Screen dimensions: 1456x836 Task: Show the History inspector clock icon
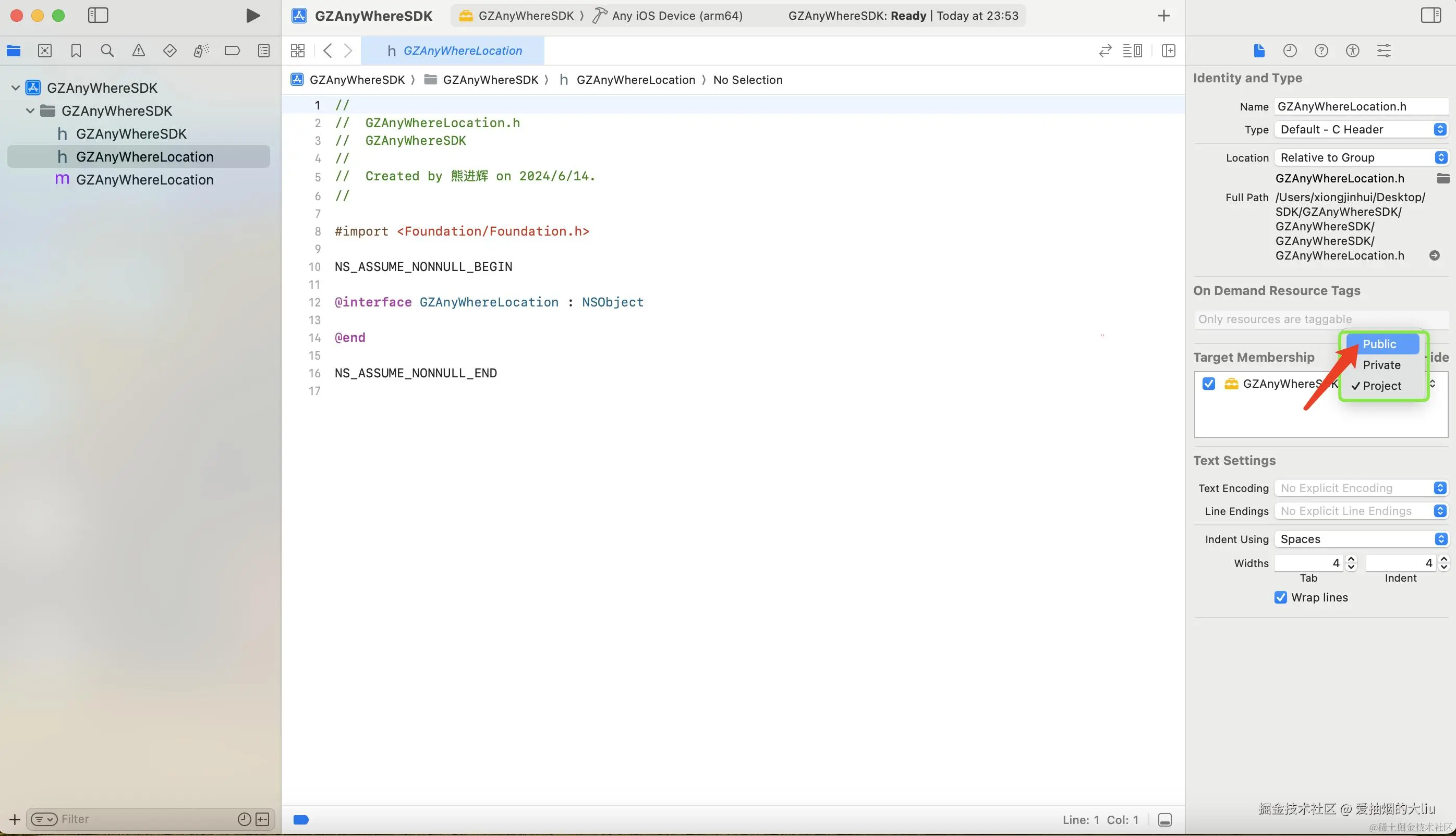pos(1290,51)
